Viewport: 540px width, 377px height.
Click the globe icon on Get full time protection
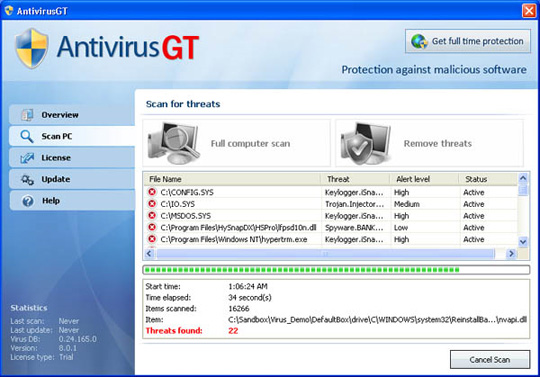pyautogui.click(x=419, y=41)
